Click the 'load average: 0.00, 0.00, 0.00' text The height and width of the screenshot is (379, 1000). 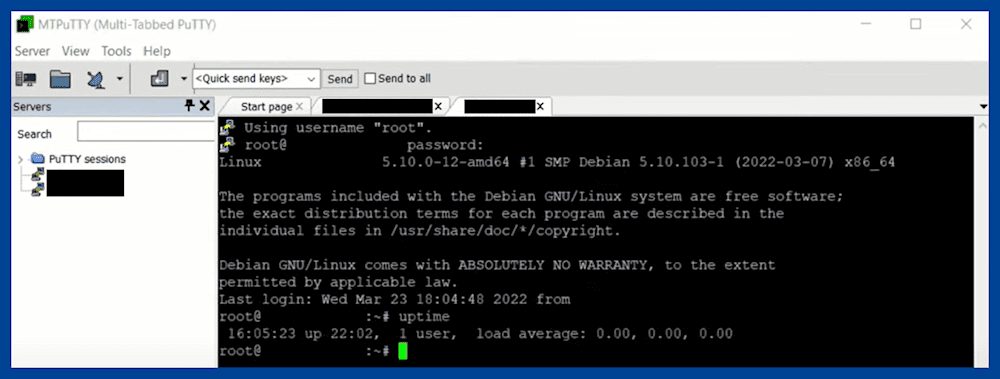click(605, 333)
